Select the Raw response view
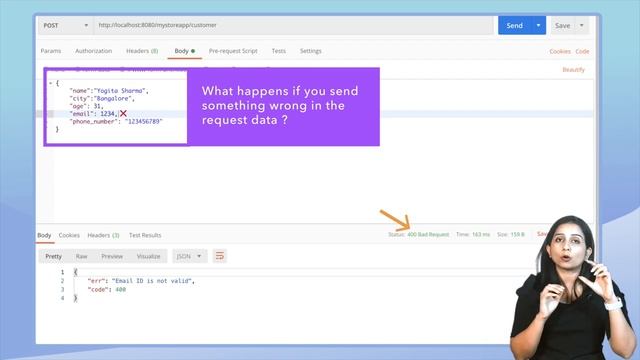The height and width of the screenshot is (360, 640). pyautogui.click(x=82, y=256)
